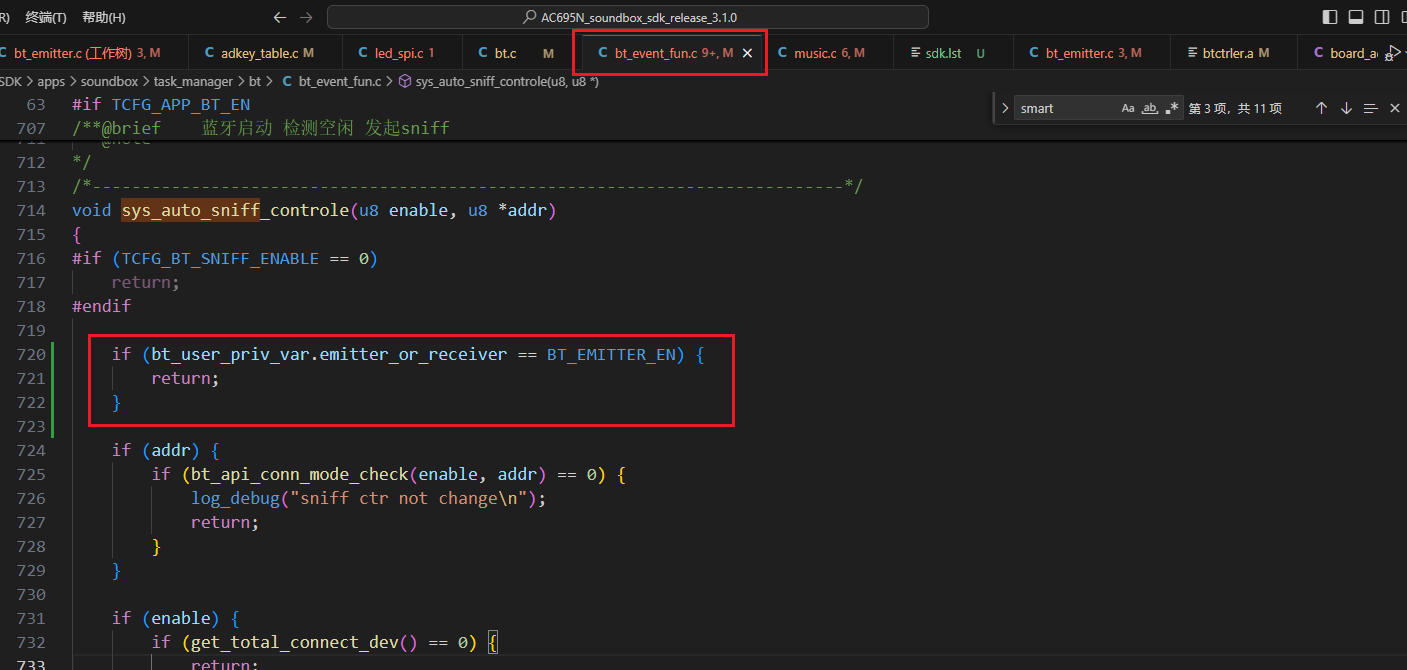Toggle Match Case in the find widget
The image size is (1407, 670).
tap(1128, 108)
